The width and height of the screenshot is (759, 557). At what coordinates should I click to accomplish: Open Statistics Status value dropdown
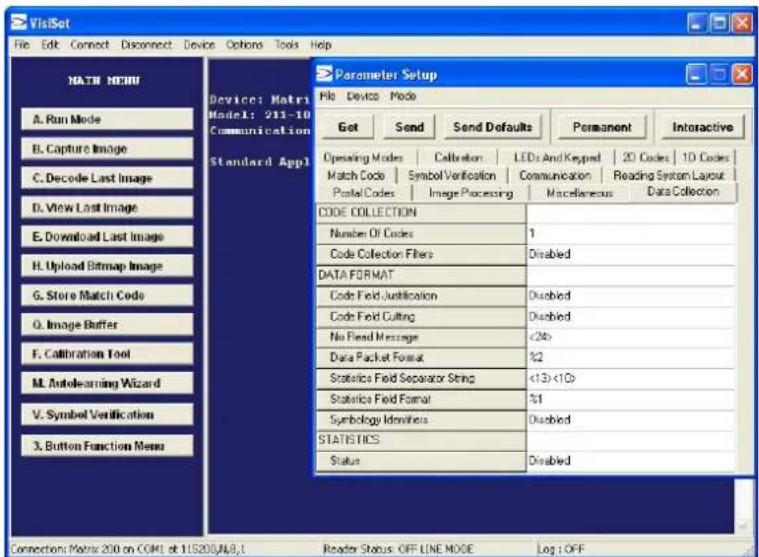point(630,461)
